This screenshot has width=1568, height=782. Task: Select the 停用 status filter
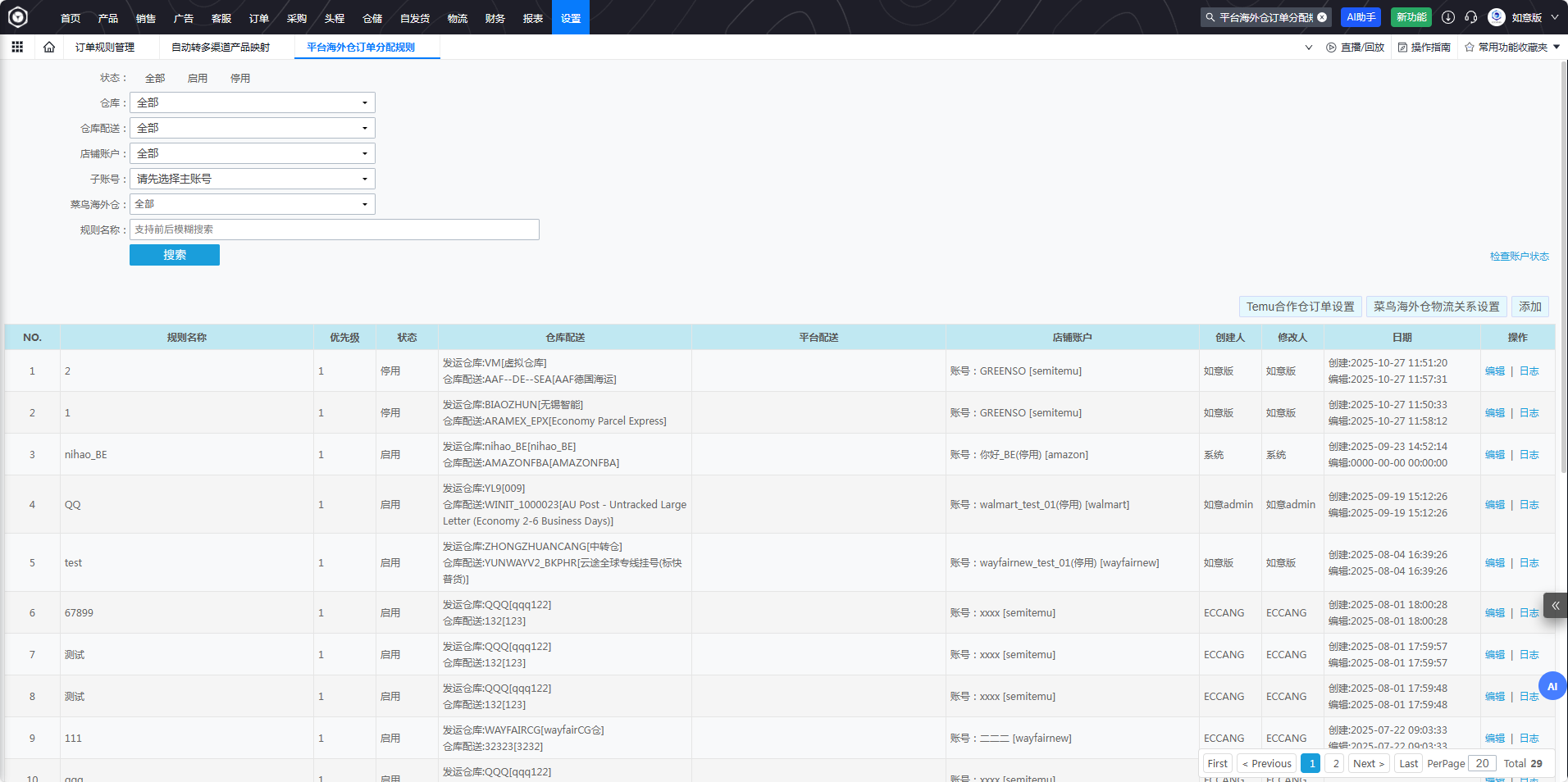(x=239, y=79)
